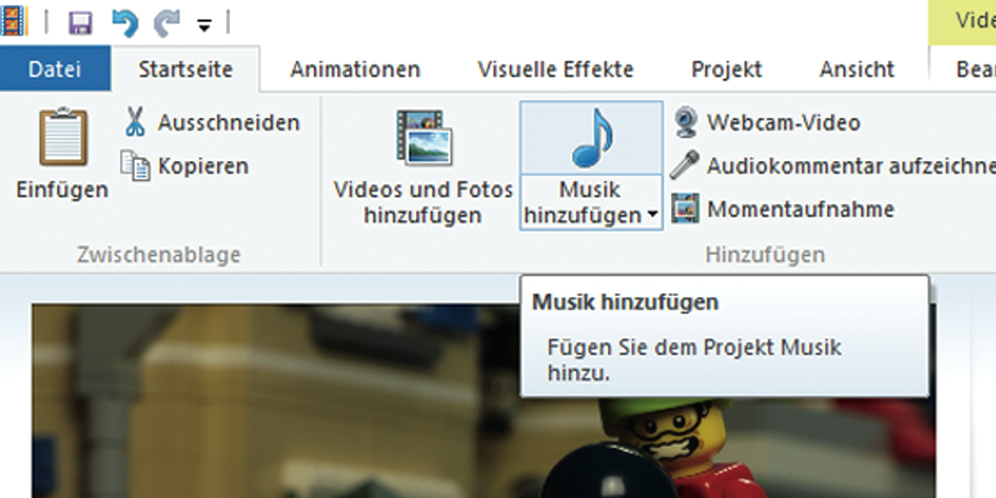Go to the Projekt tab
The height and width of the screenshot is (498, 996).
[x=726, y=70]
